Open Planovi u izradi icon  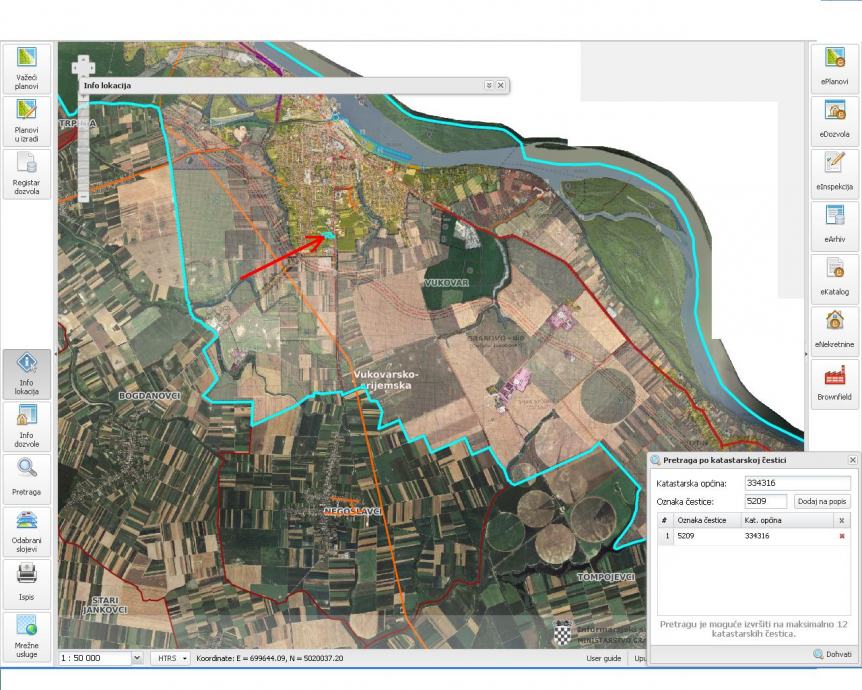pyautogui.click(x=26, y=122)
